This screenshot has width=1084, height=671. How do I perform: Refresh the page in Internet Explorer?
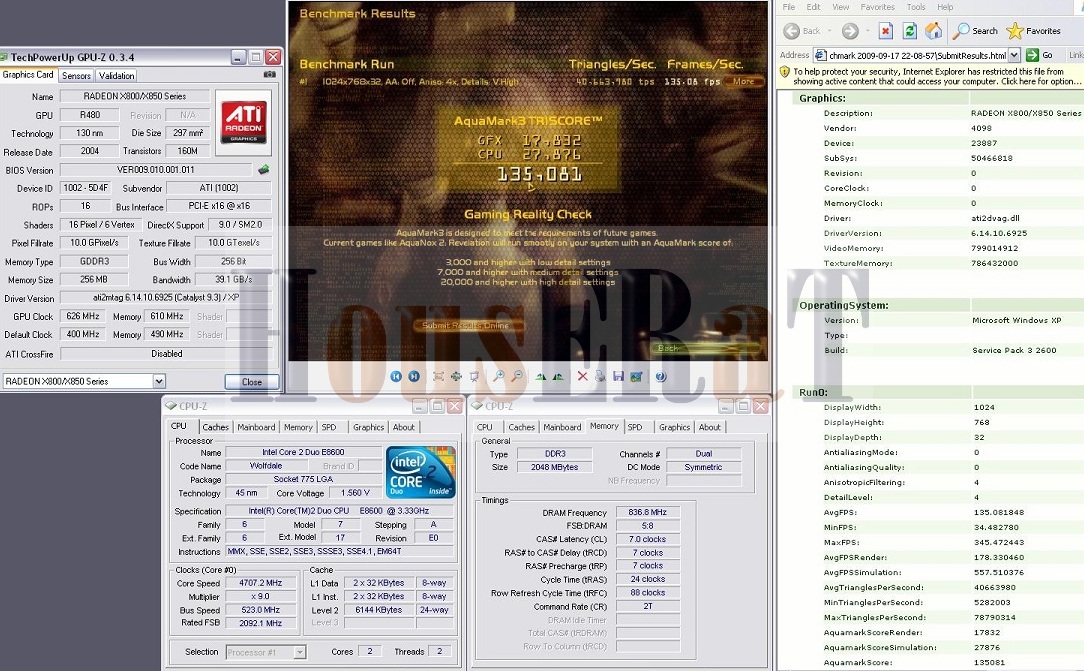[x=910, y=30]
